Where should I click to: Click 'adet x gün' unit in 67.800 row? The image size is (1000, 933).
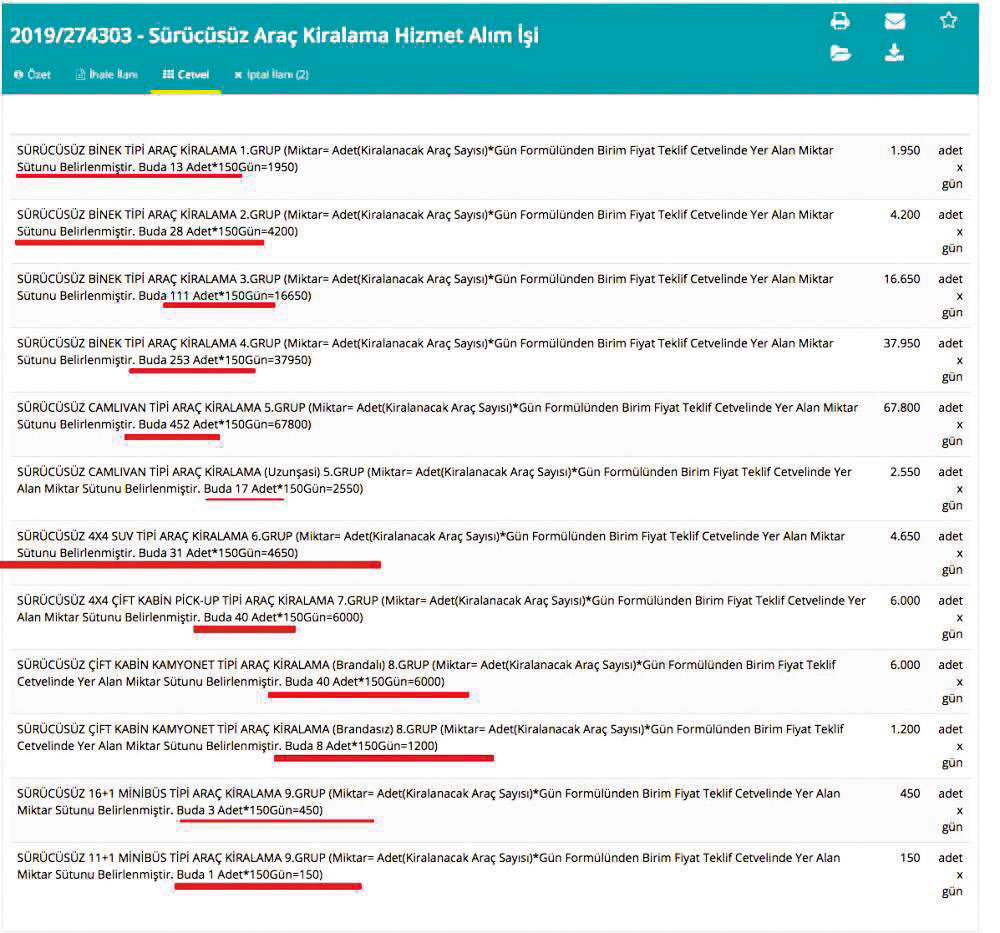click(x=950, y=425)
